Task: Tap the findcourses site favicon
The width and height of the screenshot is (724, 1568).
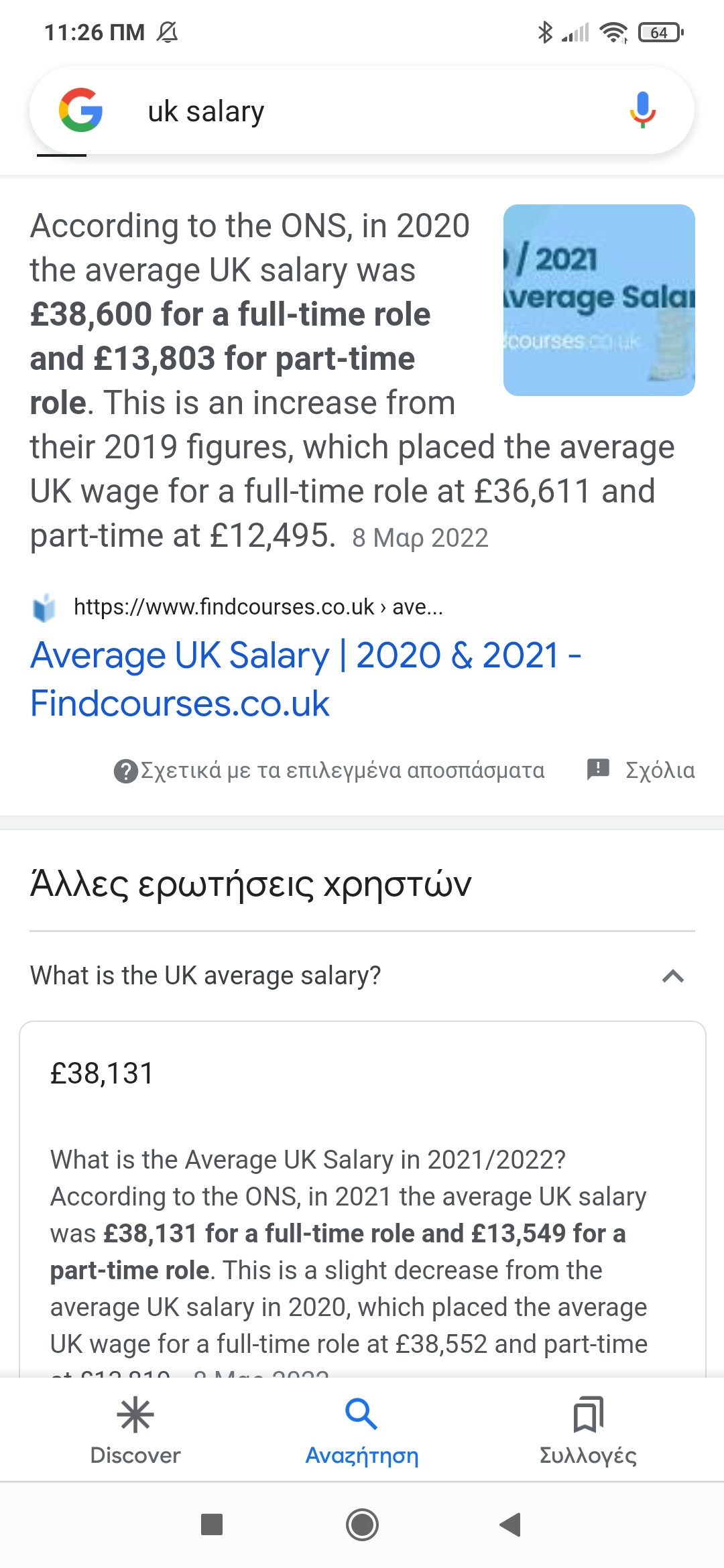Action: 44,608
